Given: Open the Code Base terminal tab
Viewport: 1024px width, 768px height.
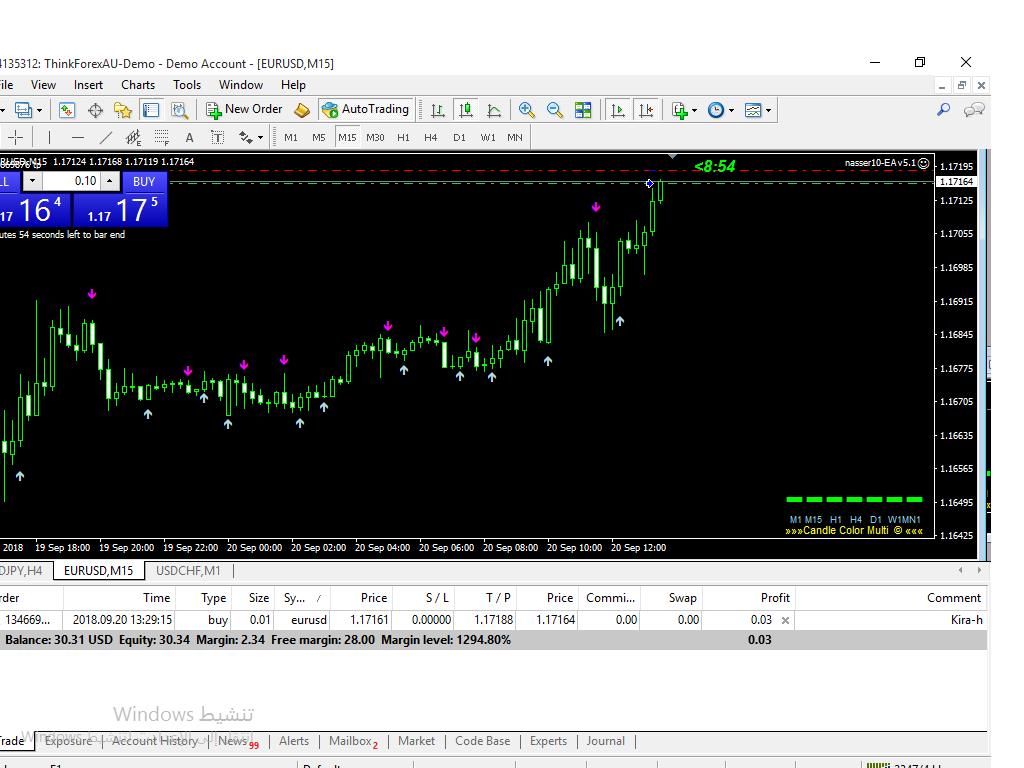Looking at the screenshot, I should [483, 741].
